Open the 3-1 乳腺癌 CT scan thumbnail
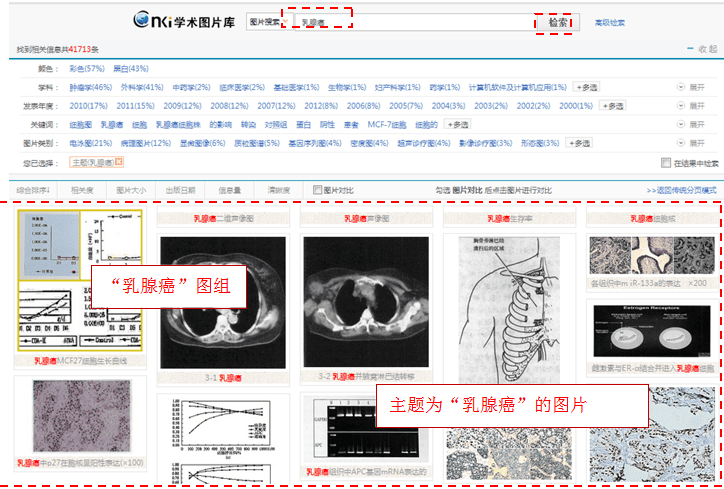The height and width of the screenshot is (489, 724). [x=223, y=302]
